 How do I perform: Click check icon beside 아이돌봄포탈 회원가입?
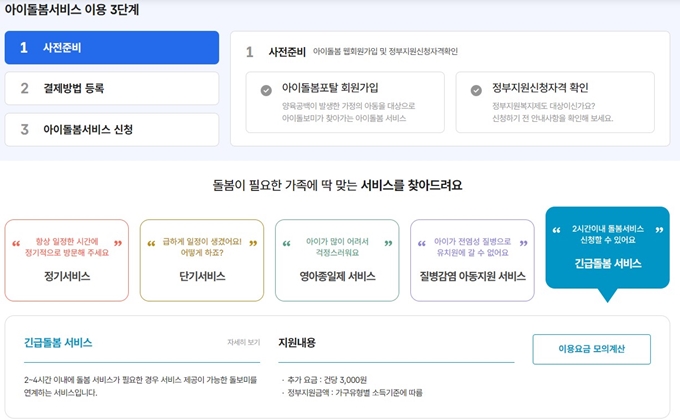pyautogui.click(x=266, y=90)
